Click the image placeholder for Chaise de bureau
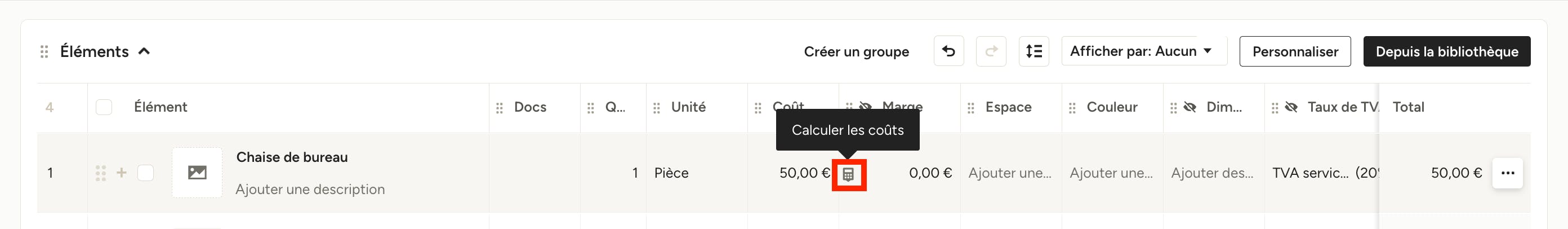Image resolution: width=1568 pixels, height=229 pixels. point(197,173)
